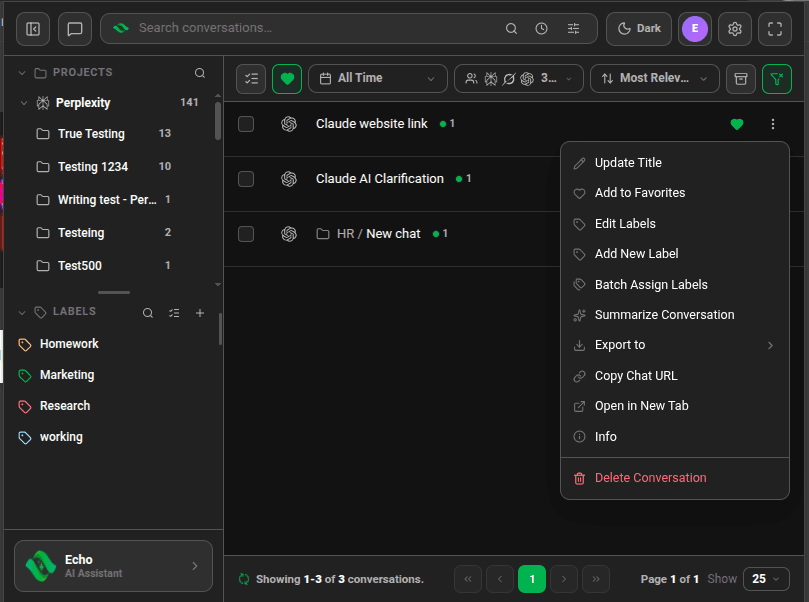Enter fullscreen with the expand icon
The width and height of the screenshot is (809, 602).
pyautogui.click(x=775, y=29)
